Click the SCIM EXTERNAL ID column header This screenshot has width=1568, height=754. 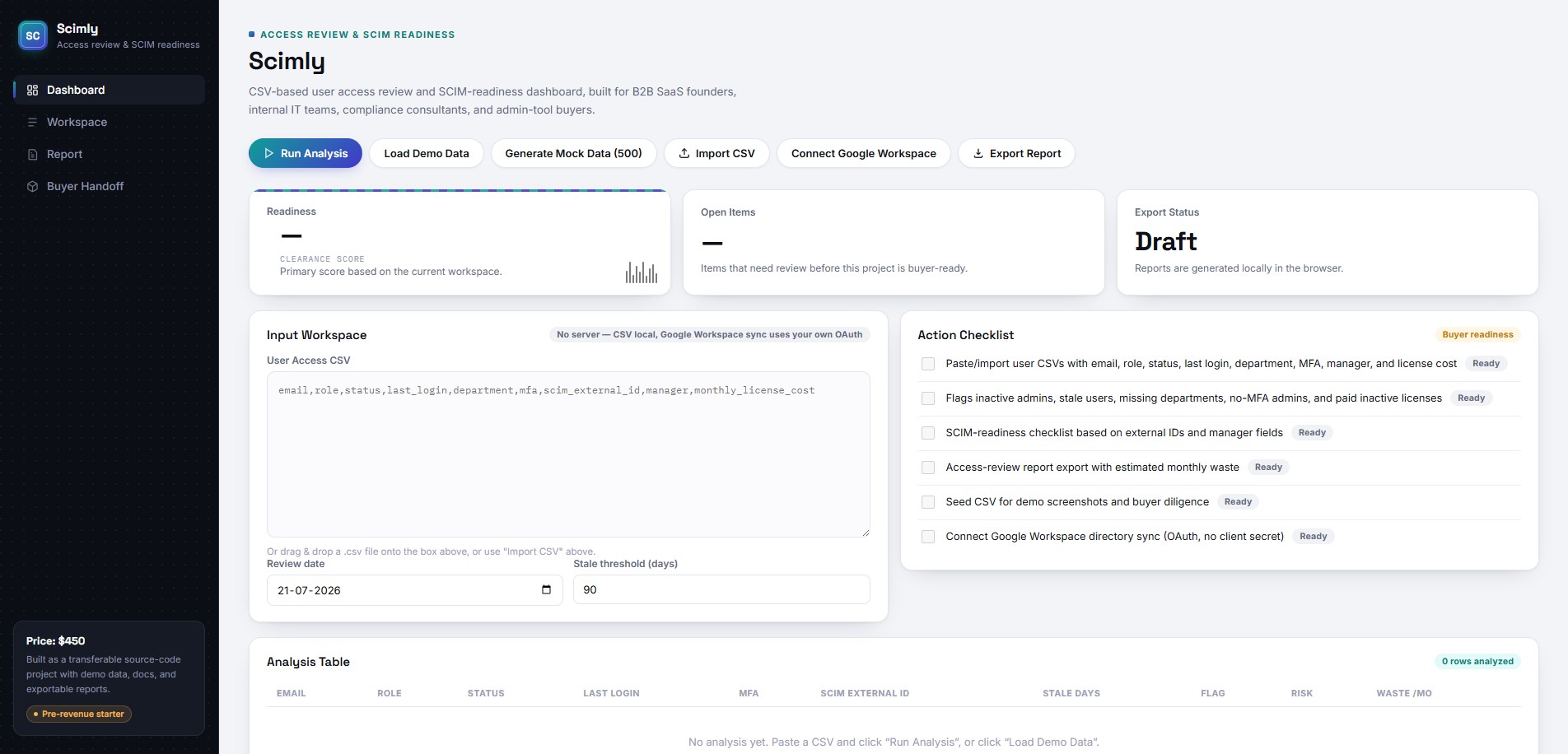pyautogui.click(x=865, y=693)
